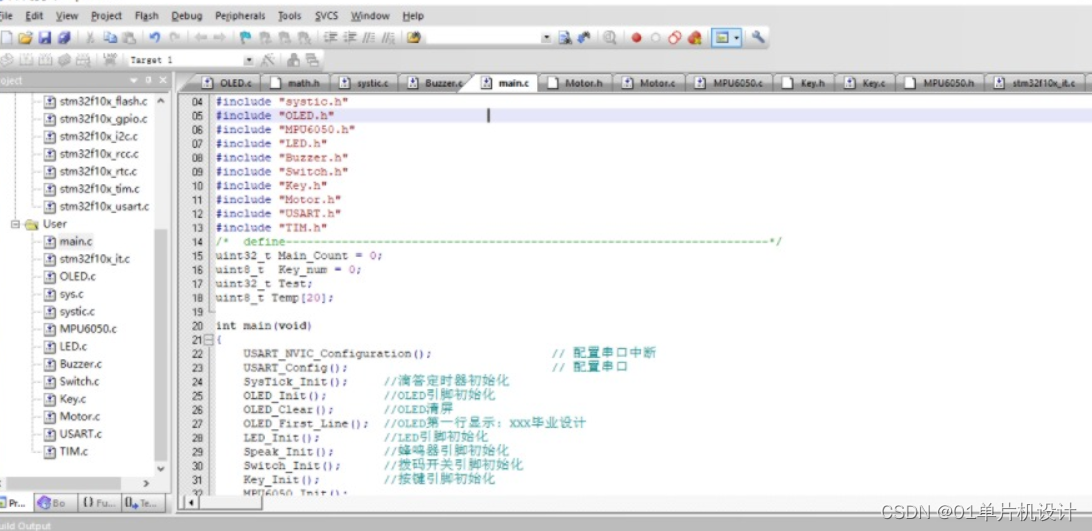This screenshot has height=531, width=1092.
Task: Open the Flash menu
Action: click(146, 15)
